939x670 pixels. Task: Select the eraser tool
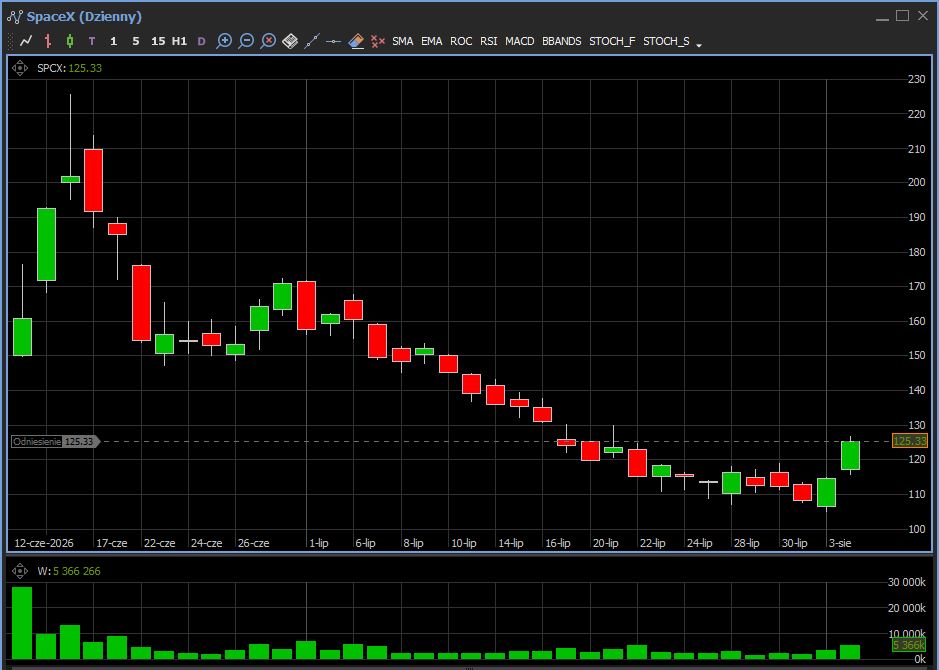(356, 41)
